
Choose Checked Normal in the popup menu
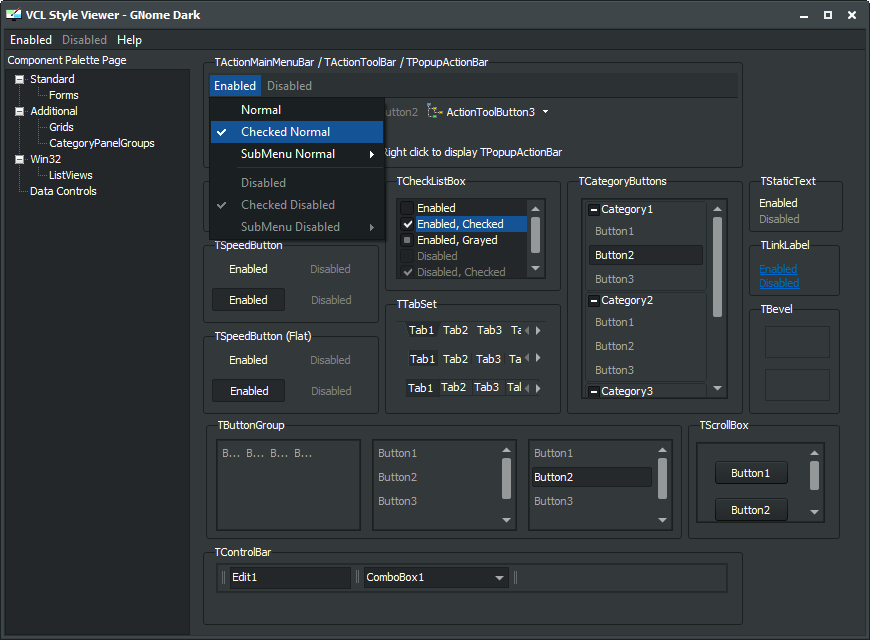pyautogui.click(x=297, y=132)
